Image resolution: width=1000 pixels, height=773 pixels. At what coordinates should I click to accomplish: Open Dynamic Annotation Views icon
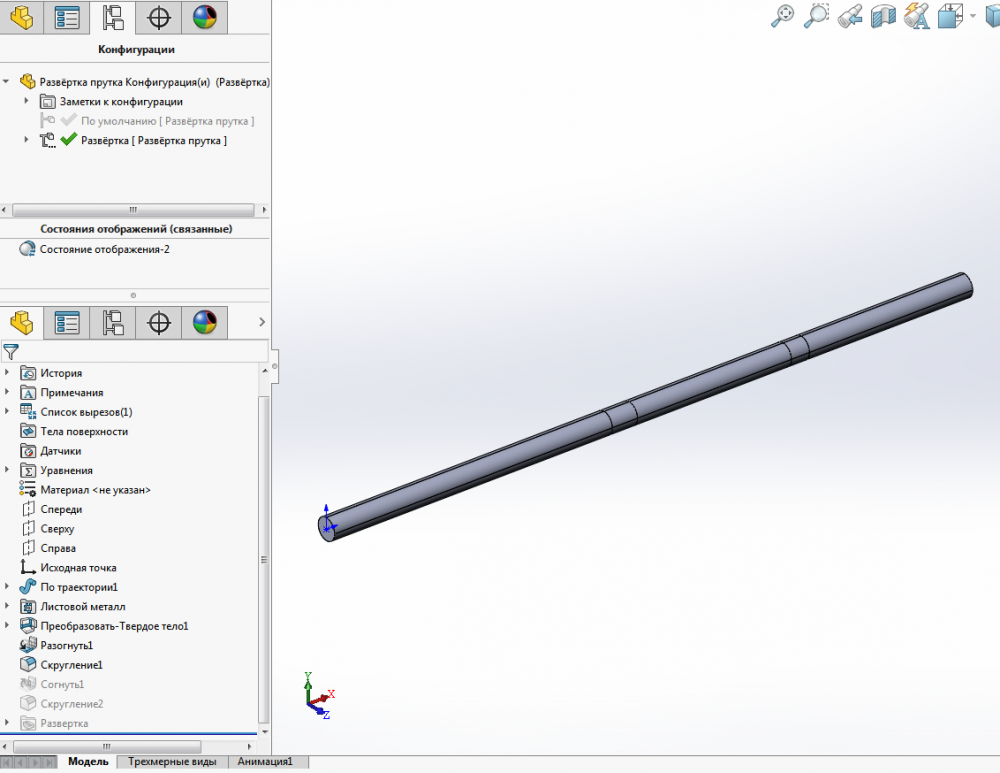(916, 15)
